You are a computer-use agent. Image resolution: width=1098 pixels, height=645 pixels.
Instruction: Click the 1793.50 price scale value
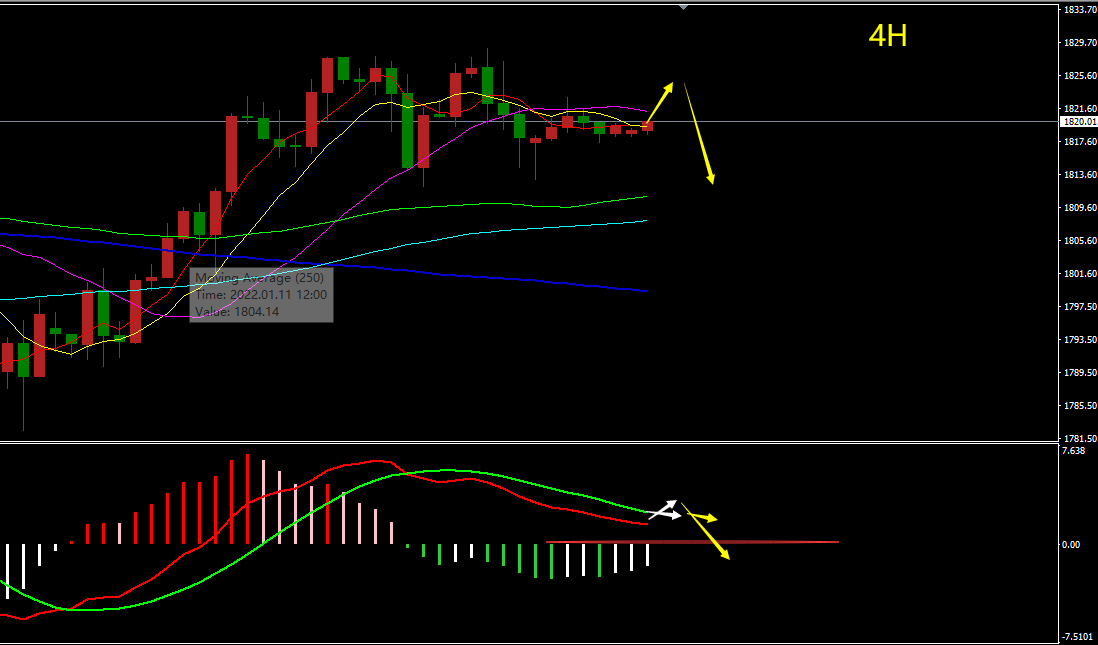point(1079,340)
